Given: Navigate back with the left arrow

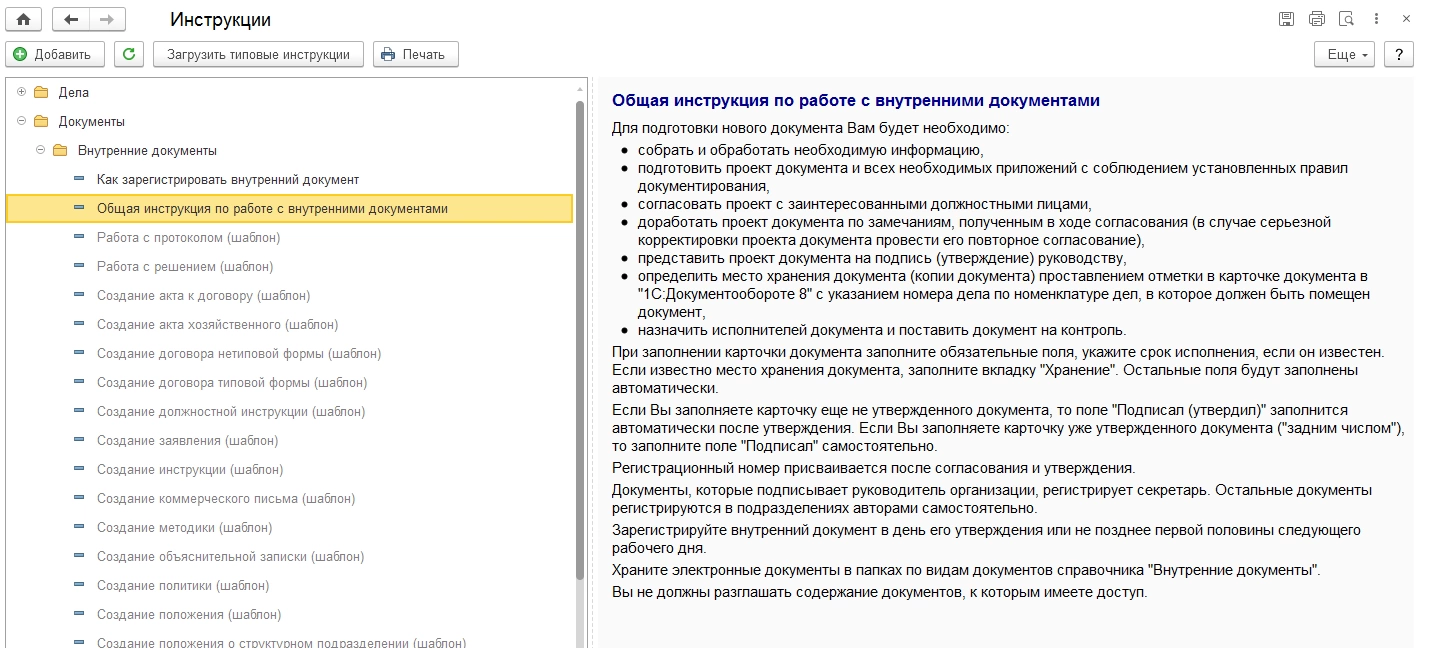Looking at the screenshot, I should click(70, 19).
